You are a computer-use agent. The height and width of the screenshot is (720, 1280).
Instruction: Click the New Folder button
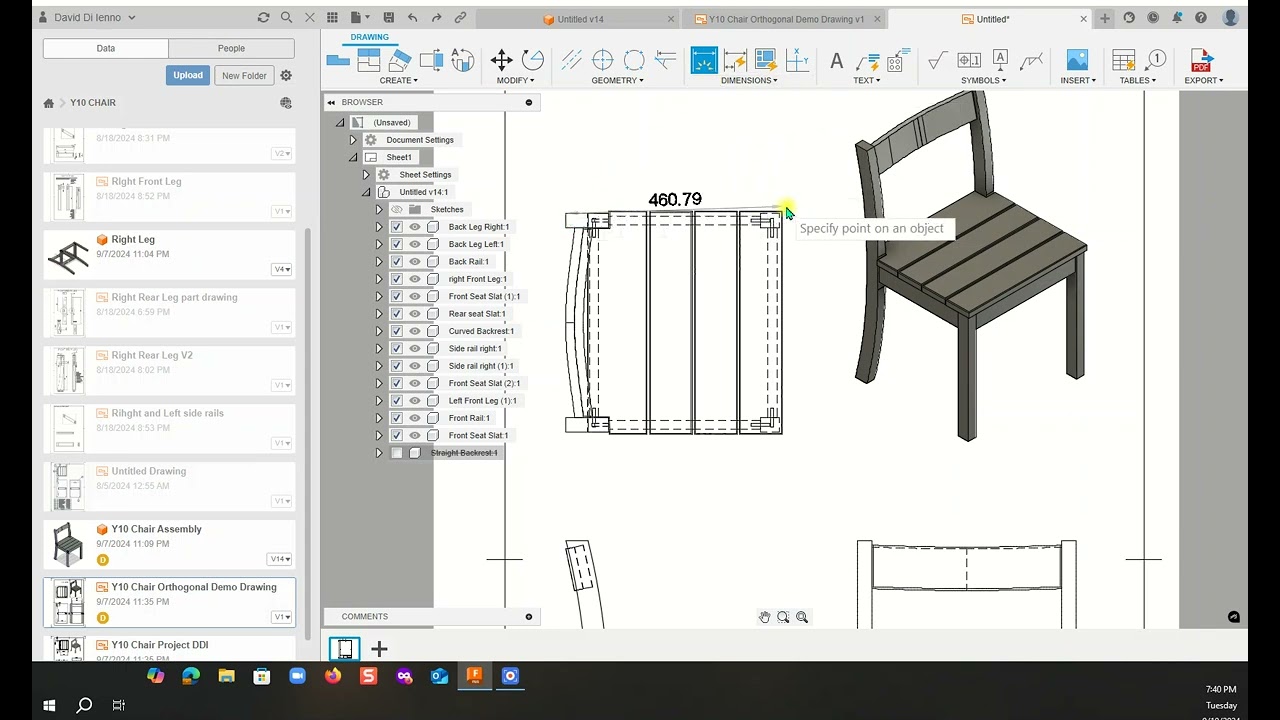point(244,75)
